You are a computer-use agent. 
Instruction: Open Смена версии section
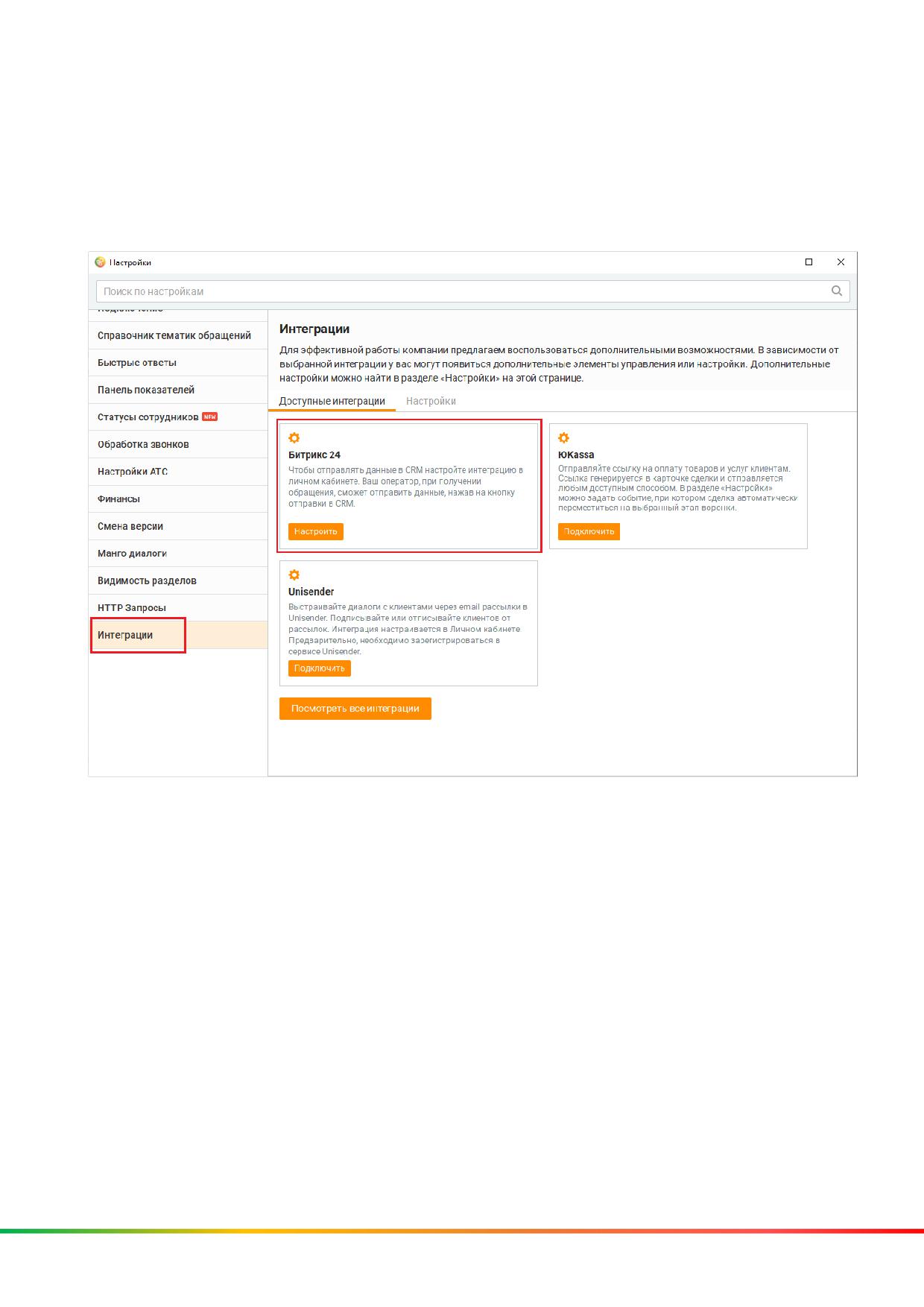[x=178, y=526]
